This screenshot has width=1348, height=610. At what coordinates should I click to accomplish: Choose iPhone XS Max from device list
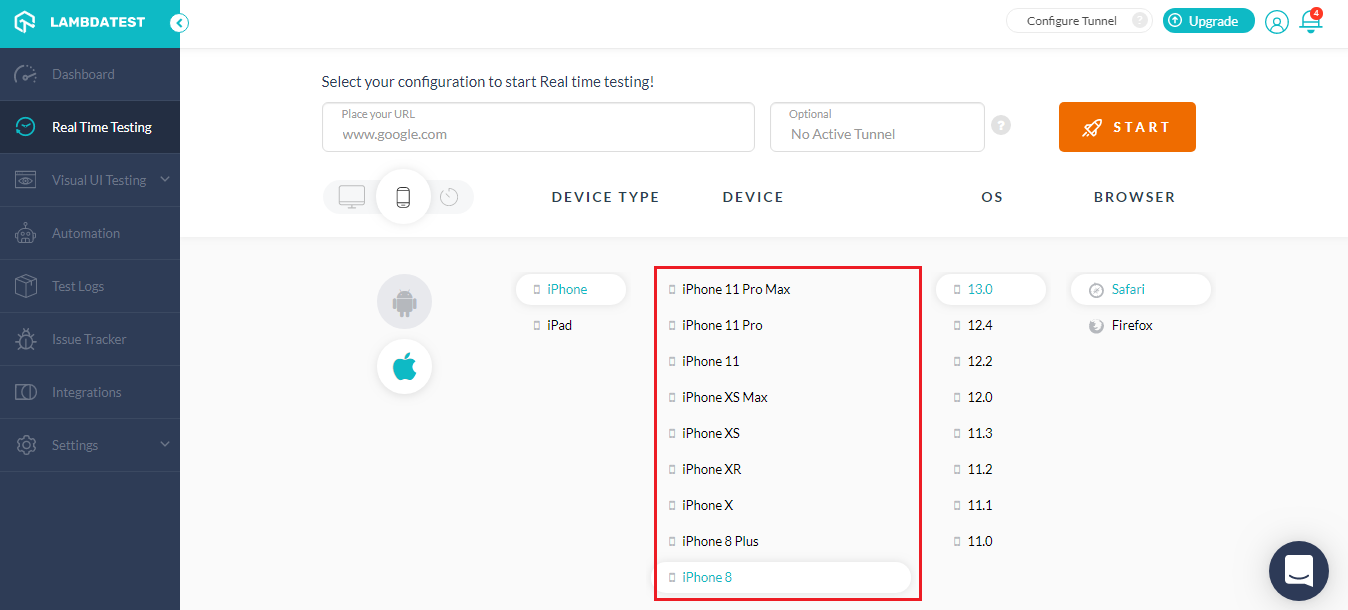coord(725,397)
